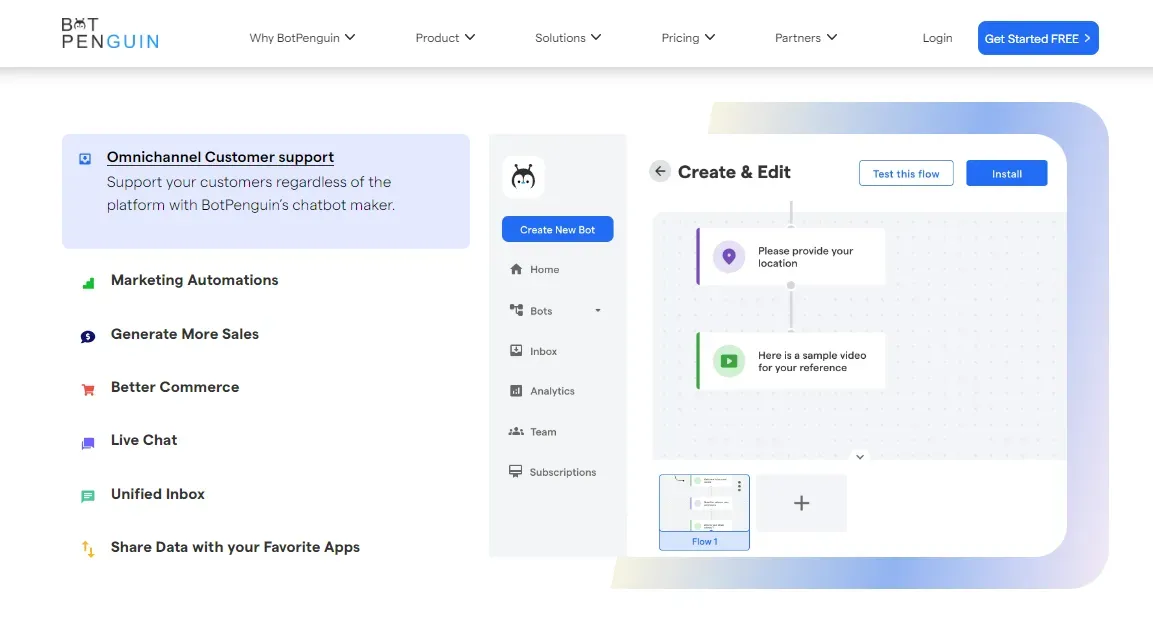The image size is (1153, 638).
Task: Click the BotPenguin logo
Action: pos(110,34)
